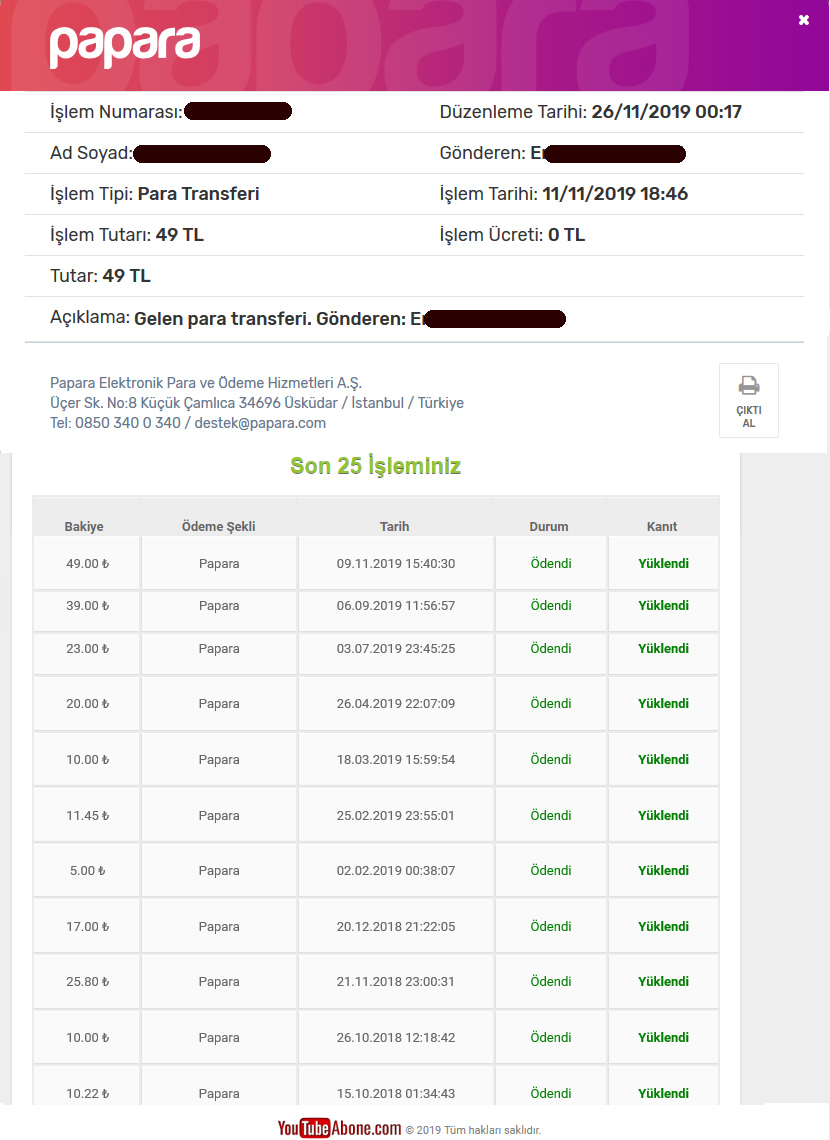Open Yüklendi proof for 49.00 payment
Viewport: 830px width, 1140px height.
click(x=663, y=563)
